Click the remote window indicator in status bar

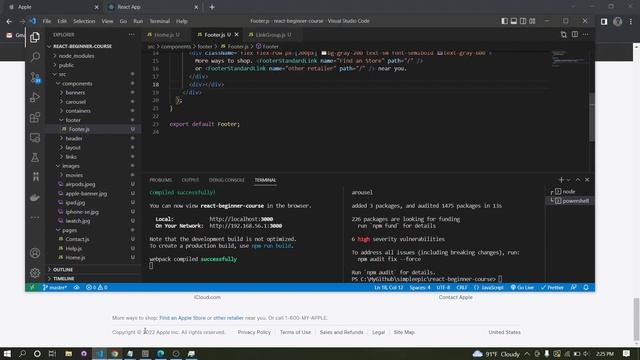click(32, 287)
